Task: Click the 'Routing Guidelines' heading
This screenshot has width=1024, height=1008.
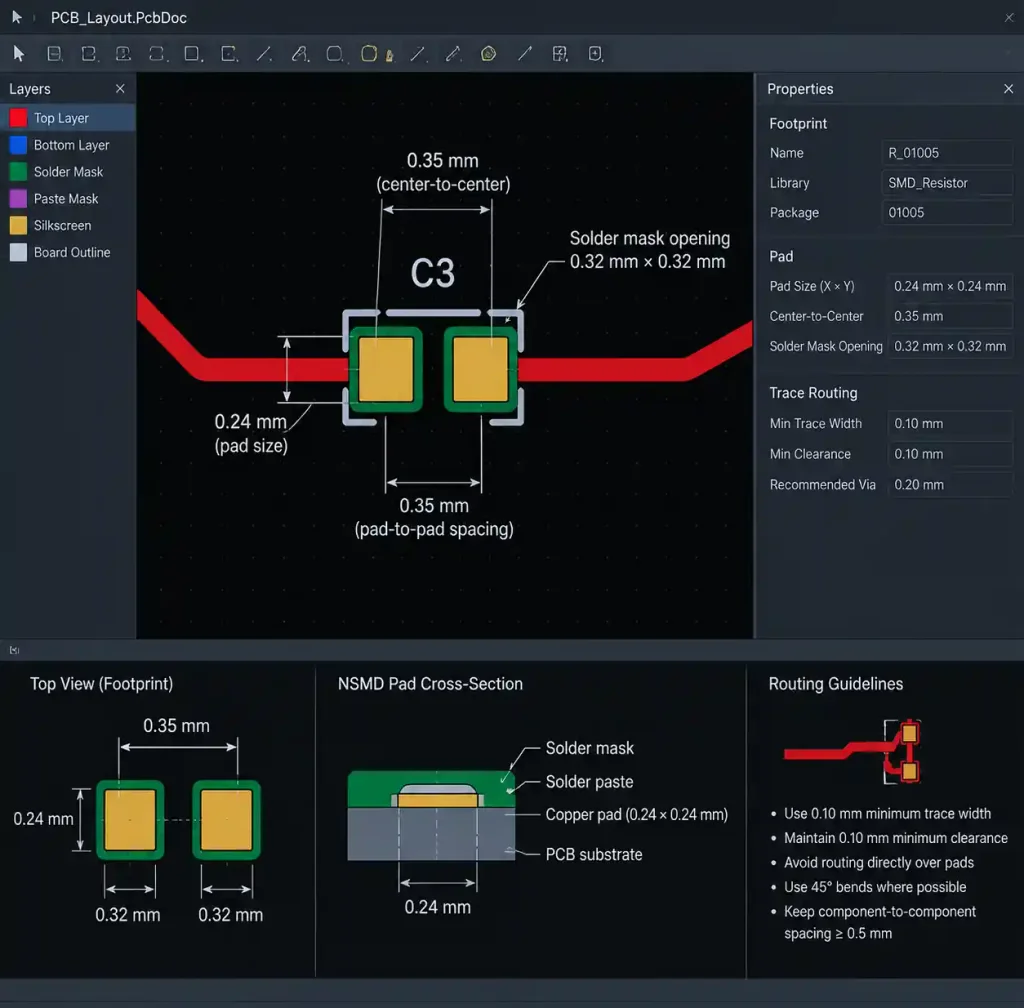Action: [x=835, y=684]
